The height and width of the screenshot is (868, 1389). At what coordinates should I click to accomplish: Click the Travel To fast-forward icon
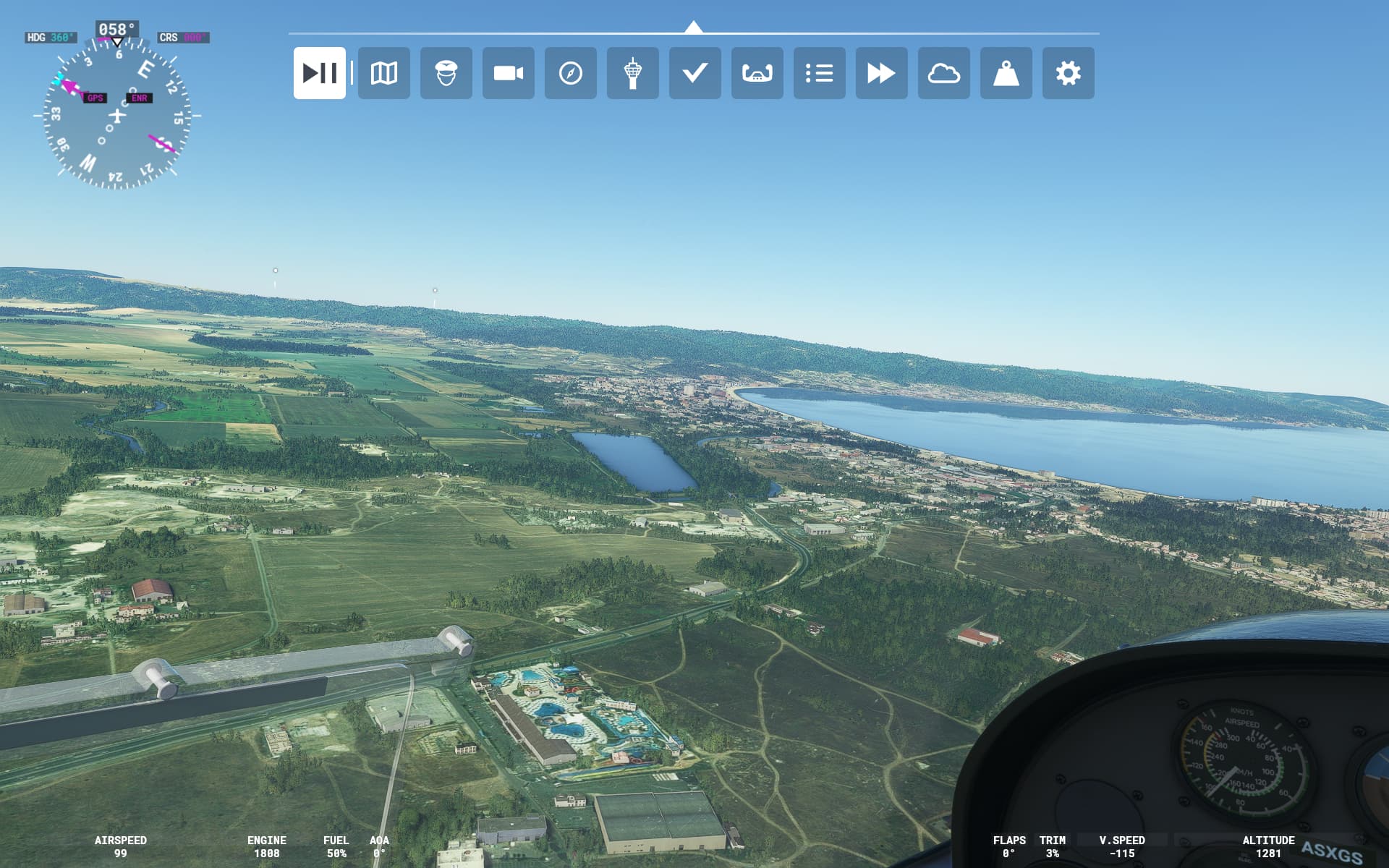pos(881,73)
